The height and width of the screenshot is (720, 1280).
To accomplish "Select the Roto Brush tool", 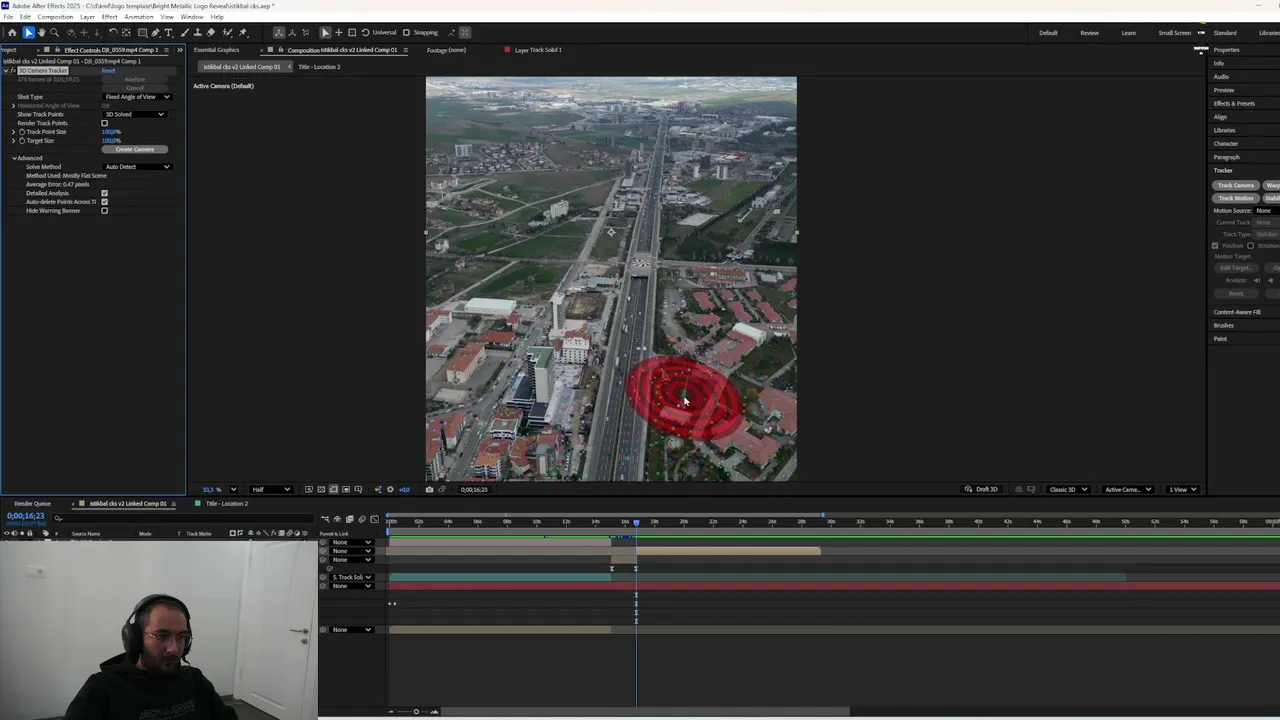I will point(226,32).
